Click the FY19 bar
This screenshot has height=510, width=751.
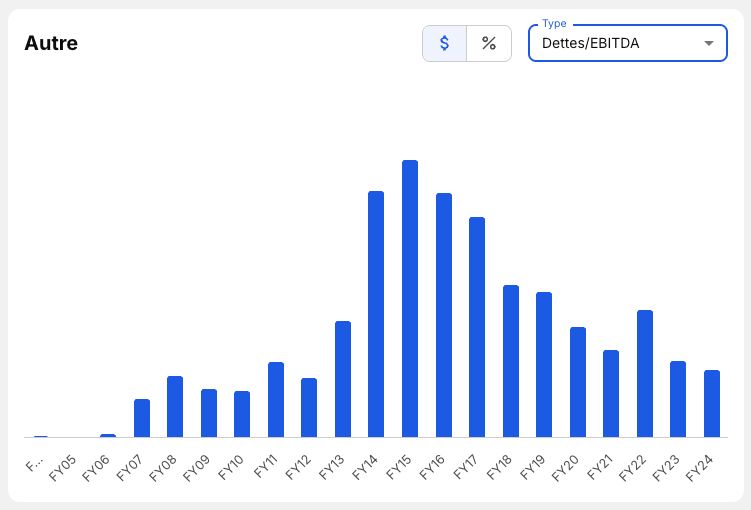[x=544, y=365]
